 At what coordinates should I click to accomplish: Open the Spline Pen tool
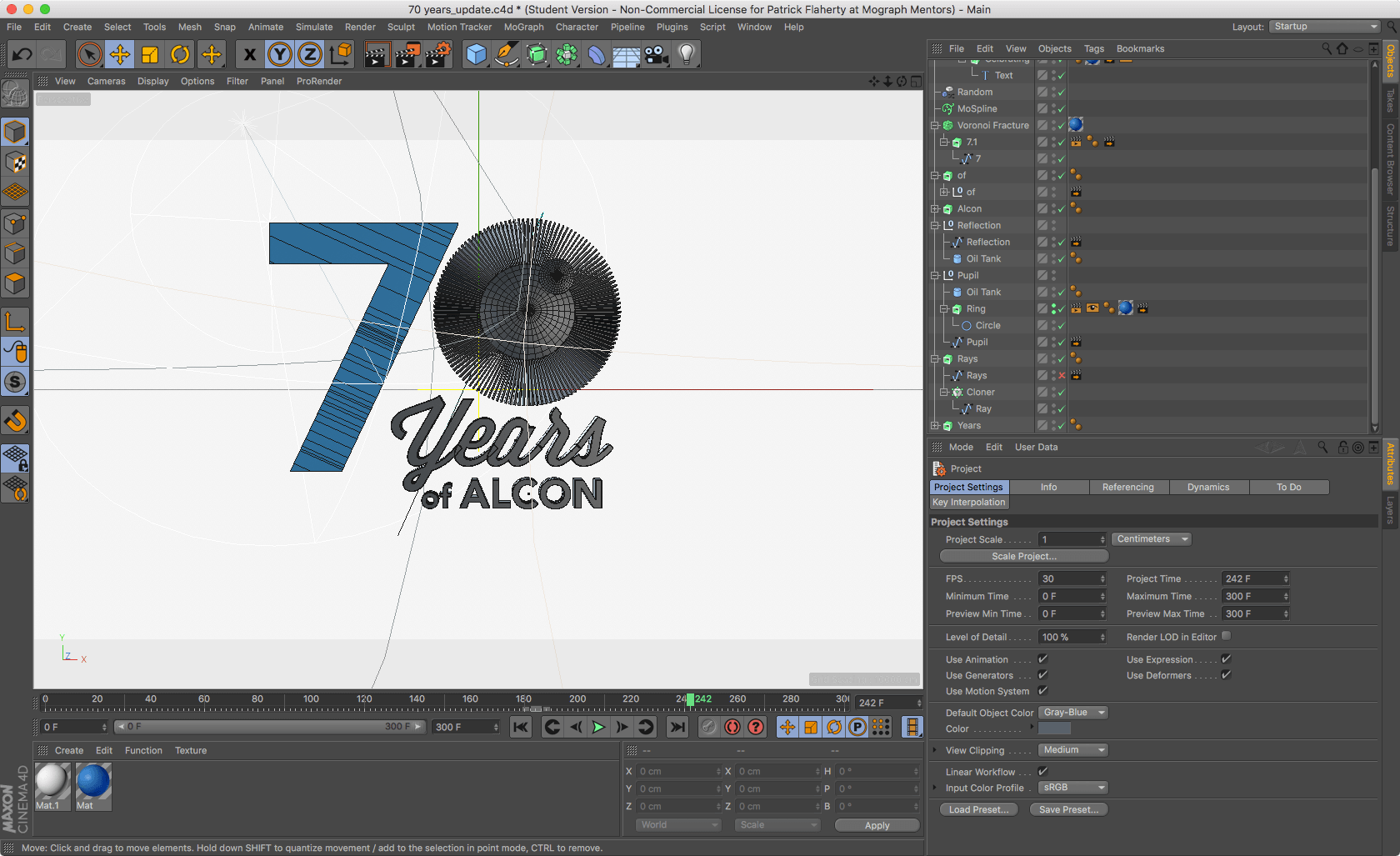506,55
